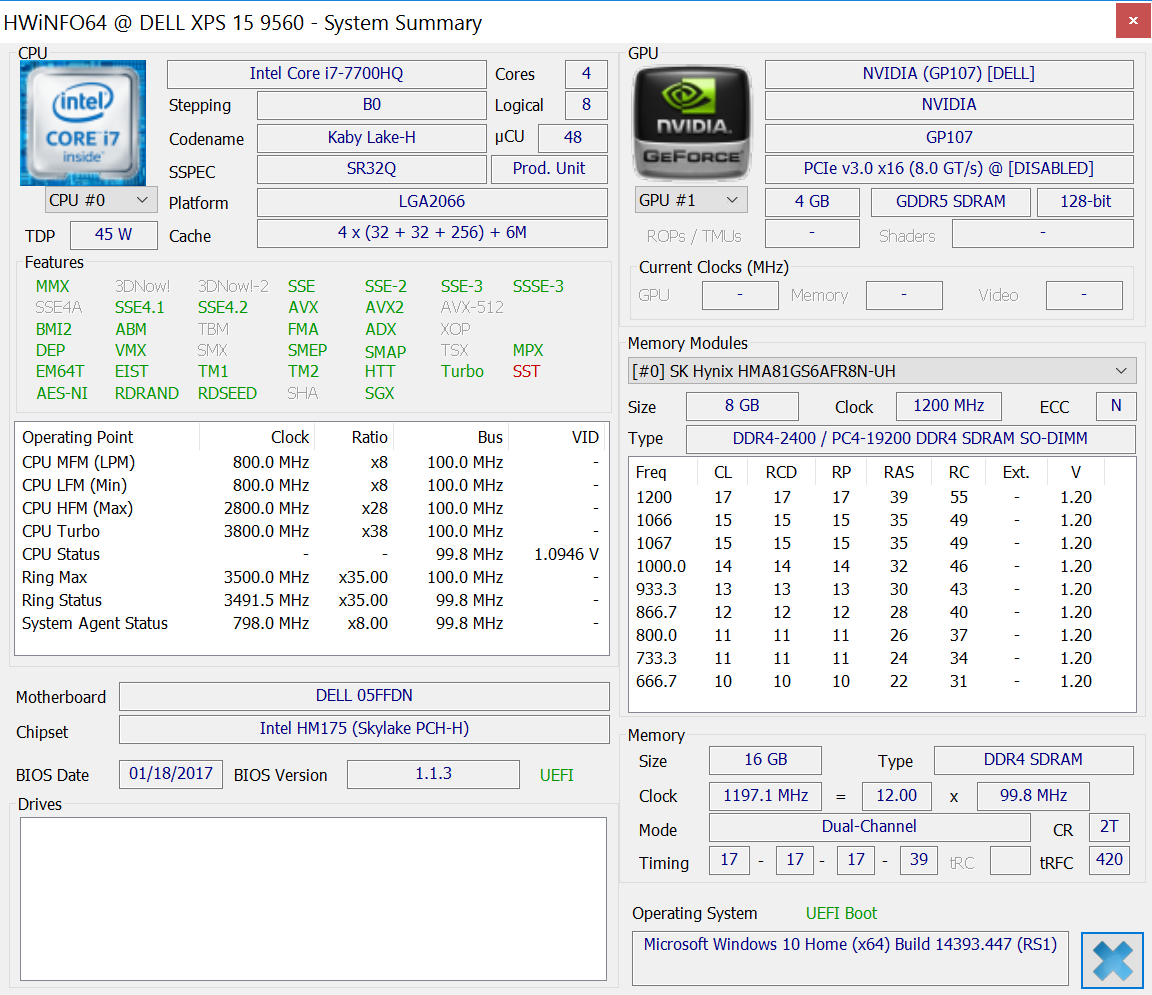
Task: Click the memory module Size value 8 GB
Action: [x=742, y=406]
